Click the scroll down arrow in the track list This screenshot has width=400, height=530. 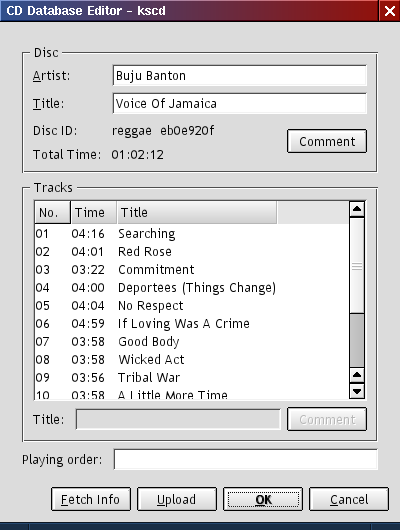(x=357, y=391)
